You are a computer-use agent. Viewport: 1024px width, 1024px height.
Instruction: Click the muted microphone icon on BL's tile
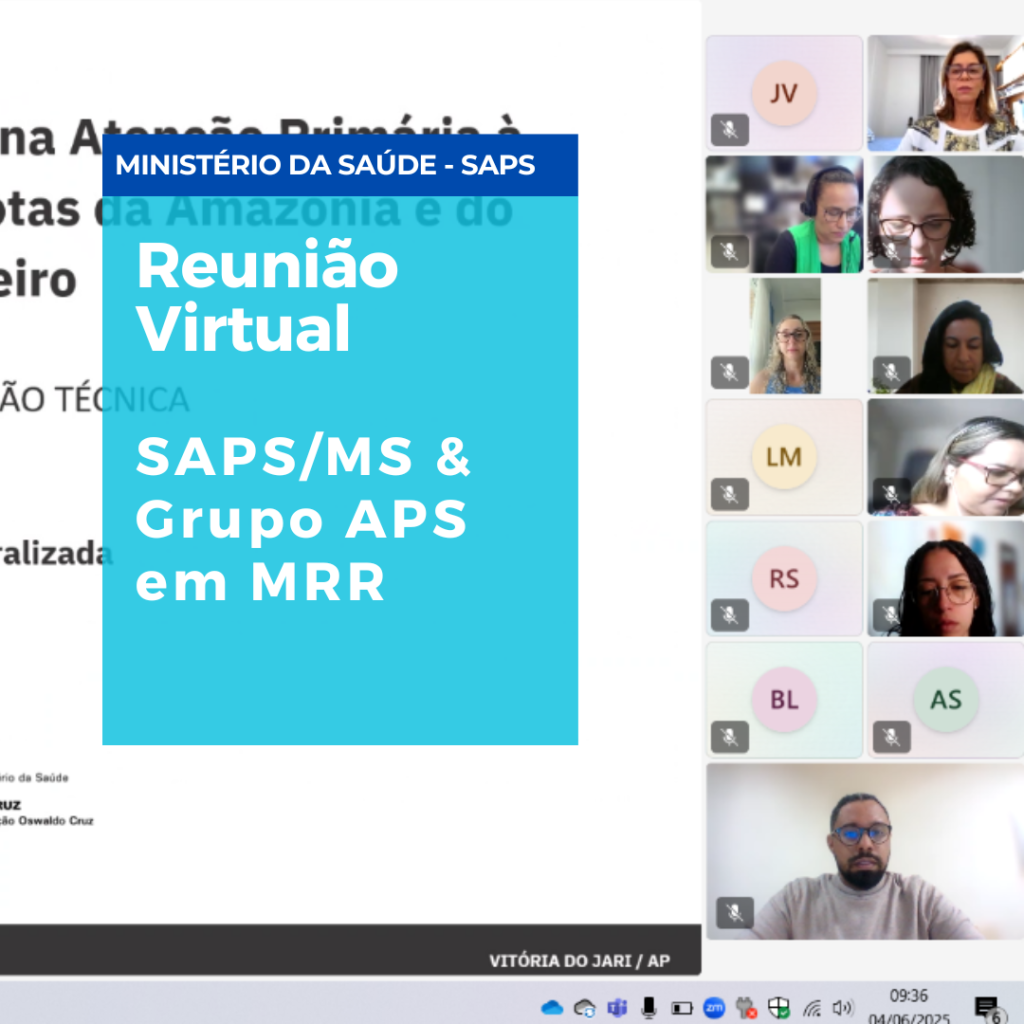point(729,737)
